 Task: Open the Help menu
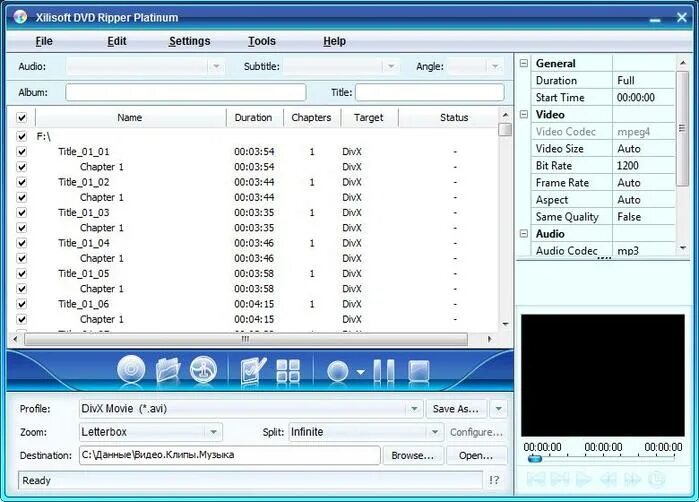pos(334,41)
